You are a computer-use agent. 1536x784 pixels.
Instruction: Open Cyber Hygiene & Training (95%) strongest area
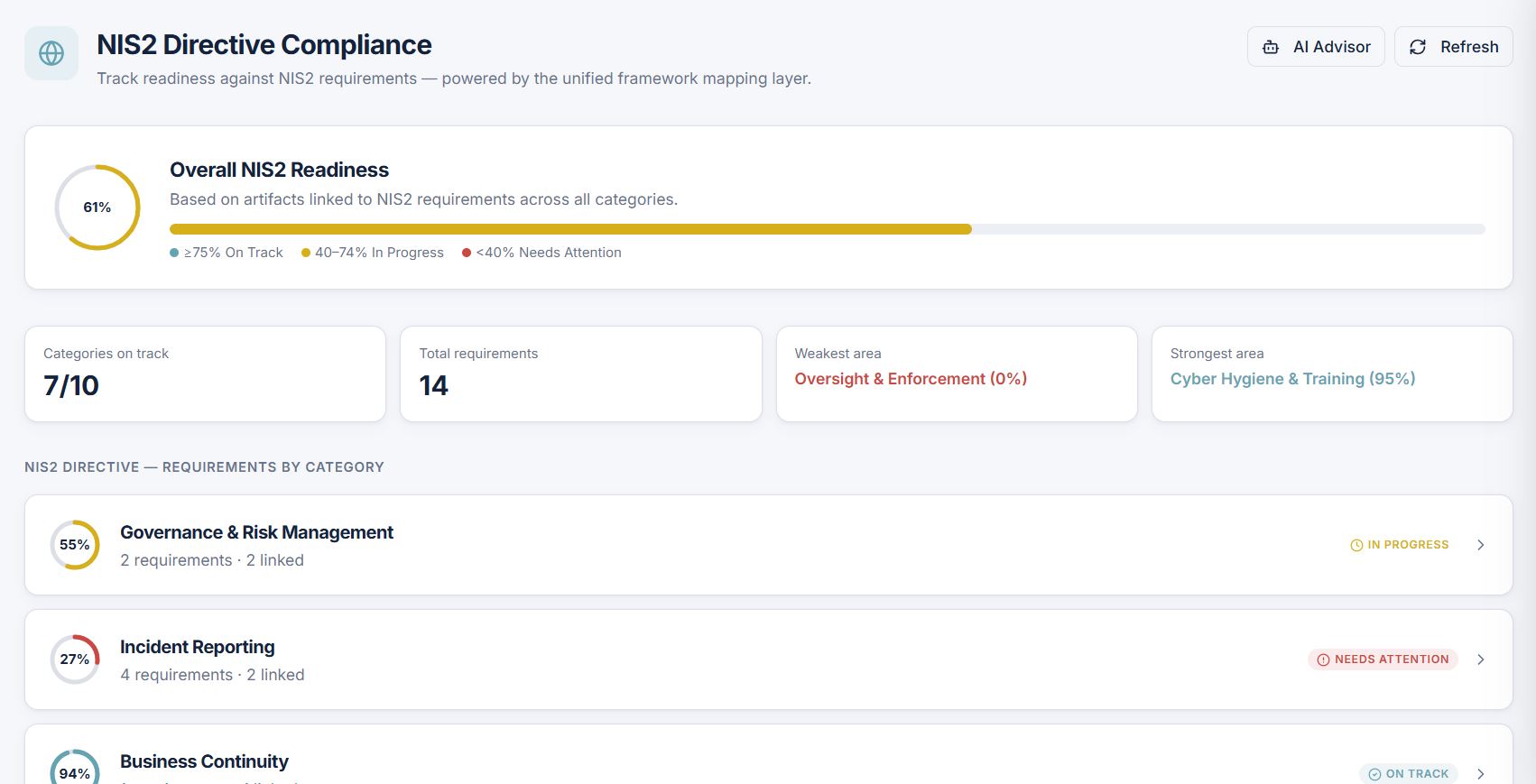(x=1292, y=379)
